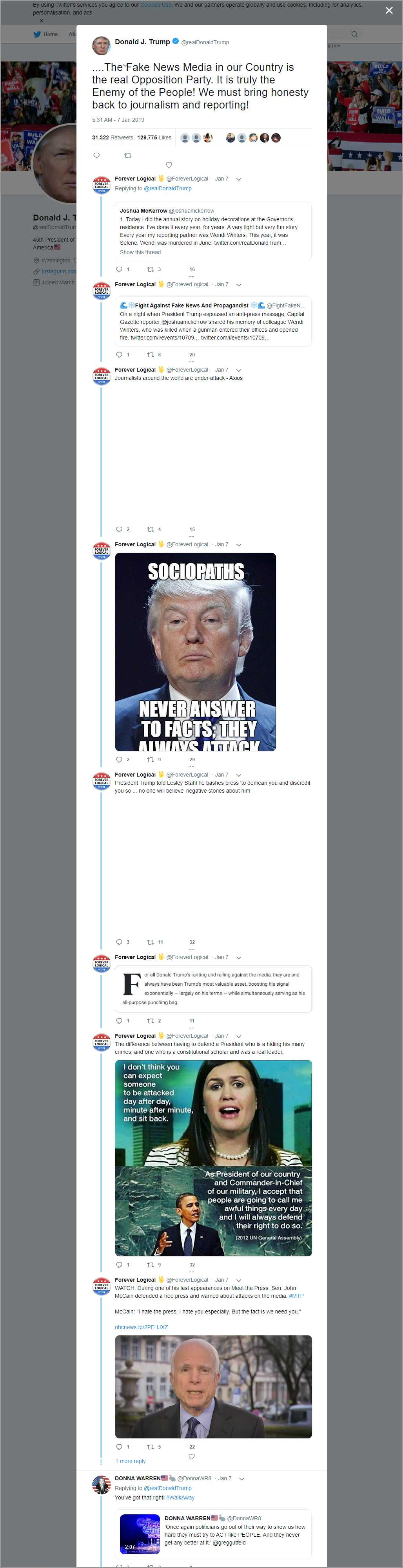This screenshot has height=1568, width=403.
Task: Open the SOCIOPATHS meme image
Action: 195,652
